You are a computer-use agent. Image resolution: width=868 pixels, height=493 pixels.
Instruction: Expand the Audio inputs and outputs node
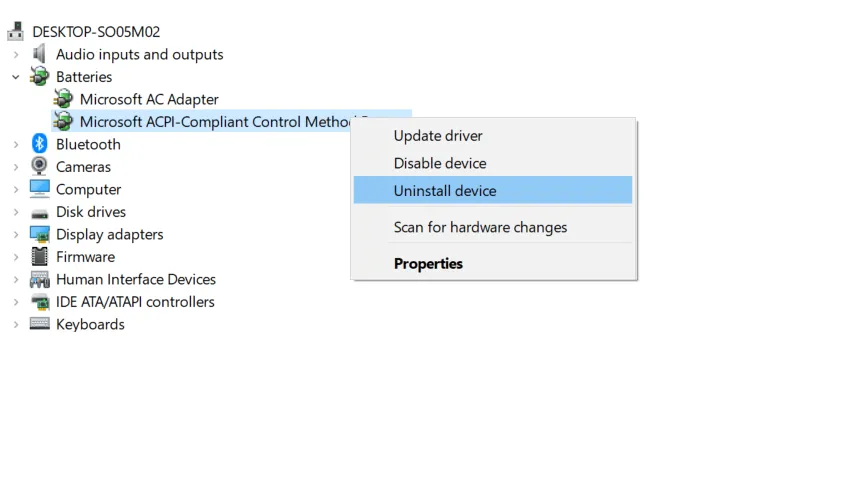[16, 54]
